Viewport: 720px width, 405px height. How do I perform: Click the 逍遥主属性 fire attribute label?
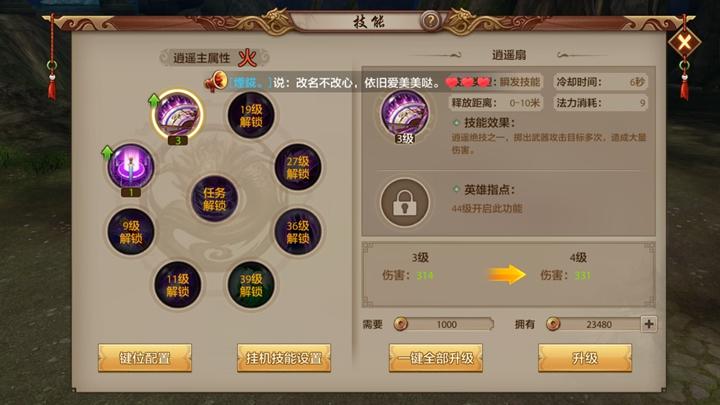coord(214,58)
